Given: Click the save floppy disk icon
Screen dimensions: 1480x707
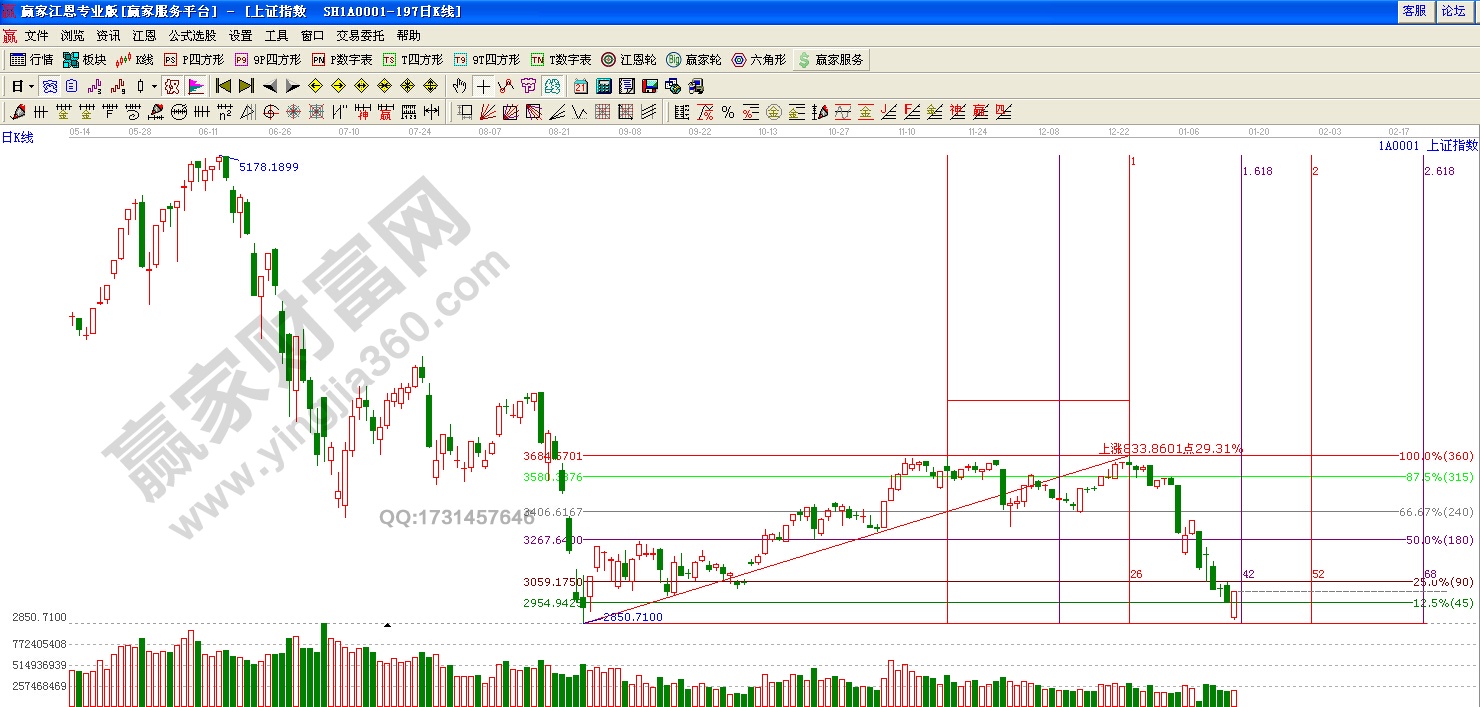Looking at the screenshot, I should tap(649, 86).
